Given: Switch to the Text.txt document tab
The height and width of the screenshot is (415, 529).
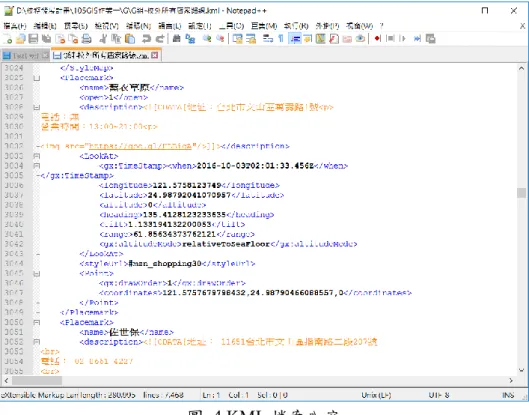Looking at the screenshot, I should coord(26,56).
